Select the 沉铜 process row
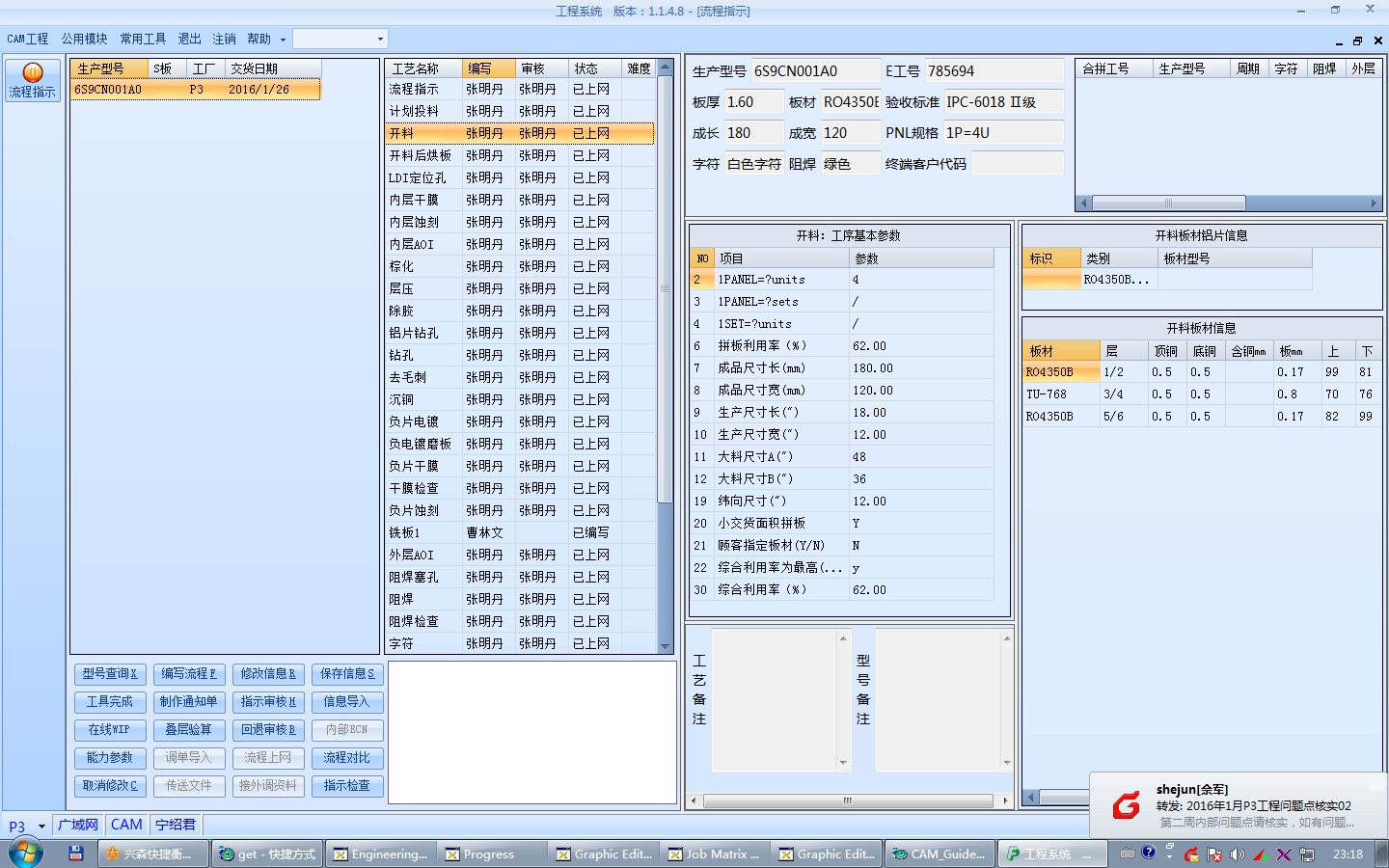Image resolution: width=1389 pixels, height=868 pixels. (x=520, y=399)
